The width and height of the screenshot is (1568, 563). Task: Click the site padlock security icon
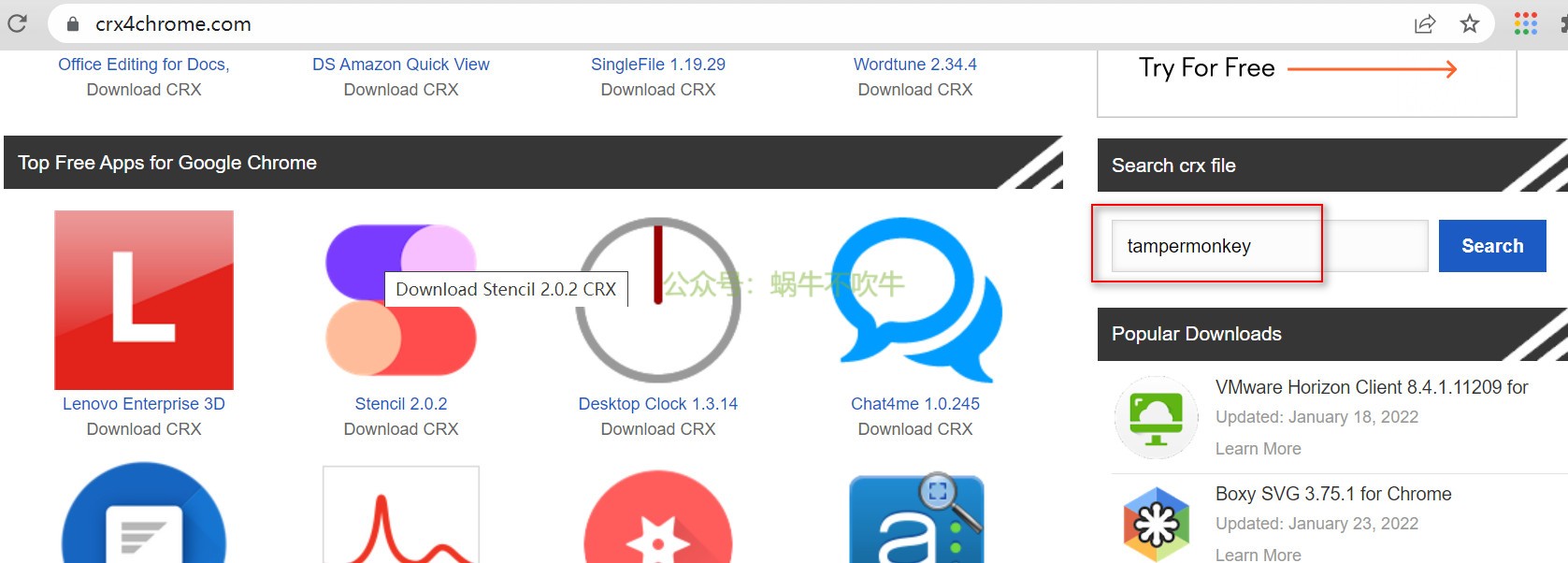pyautogui.click(x=73, y=24)
